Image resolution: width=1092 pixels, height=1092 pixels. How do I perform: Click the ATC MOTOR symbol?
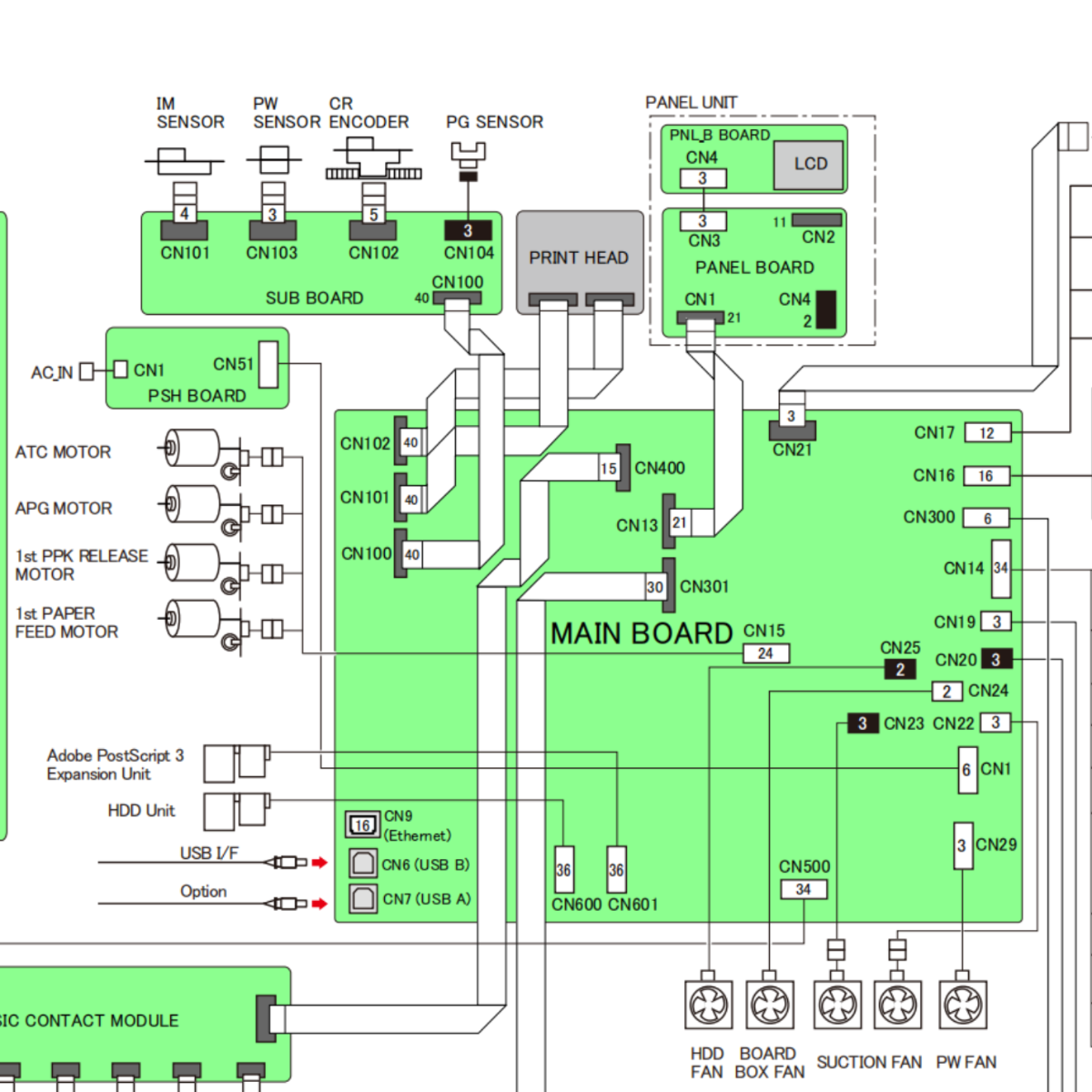[x=202, y=455]
